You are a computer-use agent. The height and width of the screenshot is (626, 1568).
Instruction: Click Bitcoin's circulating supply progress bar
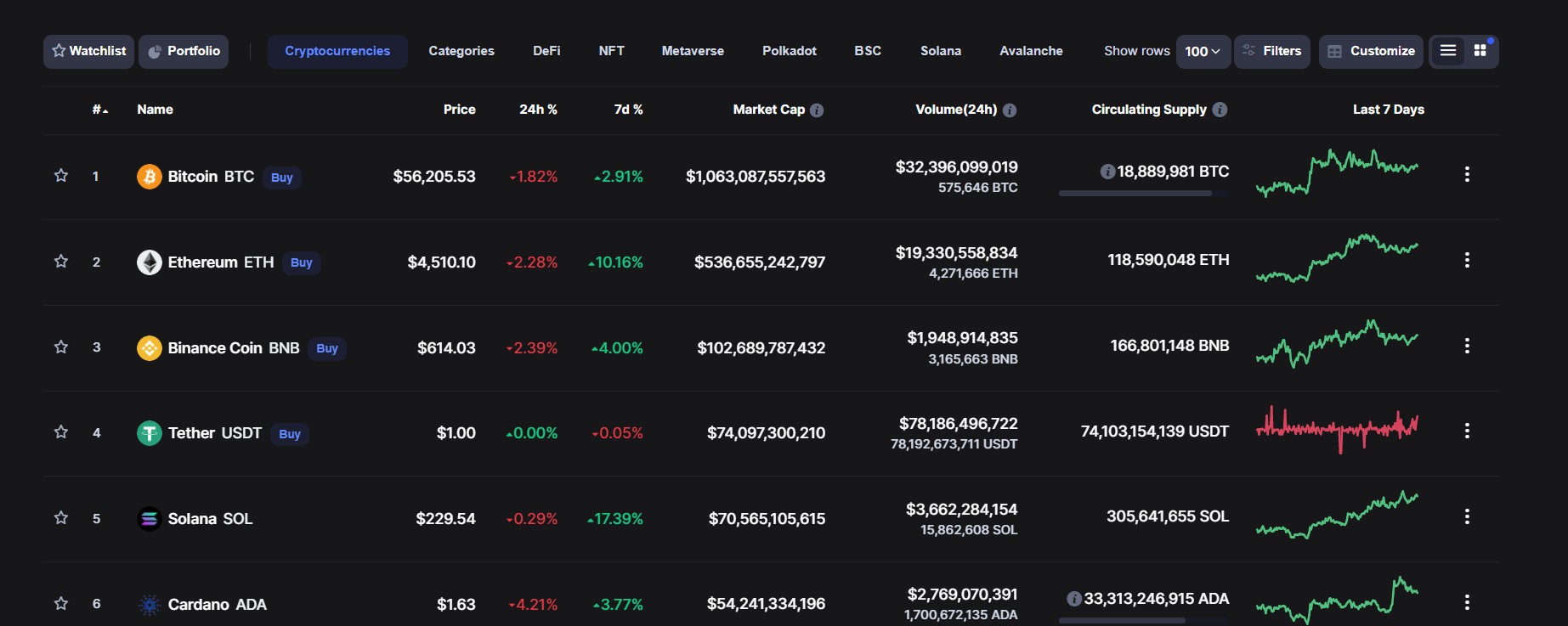point(1144,194)
